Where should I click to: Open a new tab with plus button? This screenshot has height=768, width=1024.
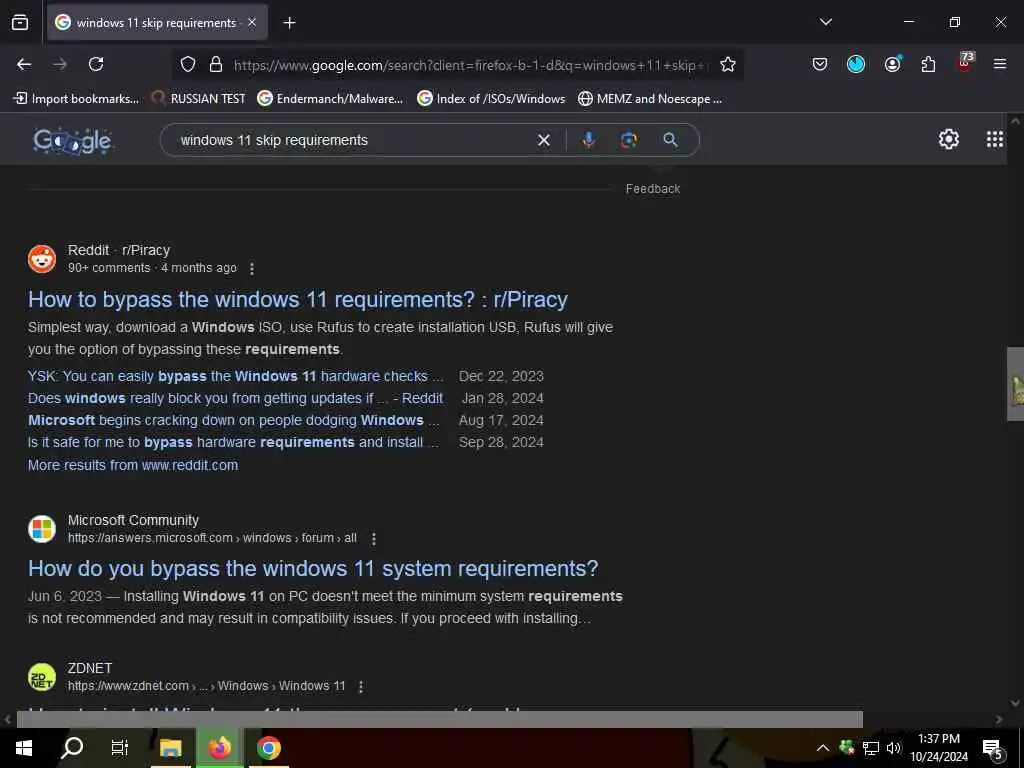(289, 23)
